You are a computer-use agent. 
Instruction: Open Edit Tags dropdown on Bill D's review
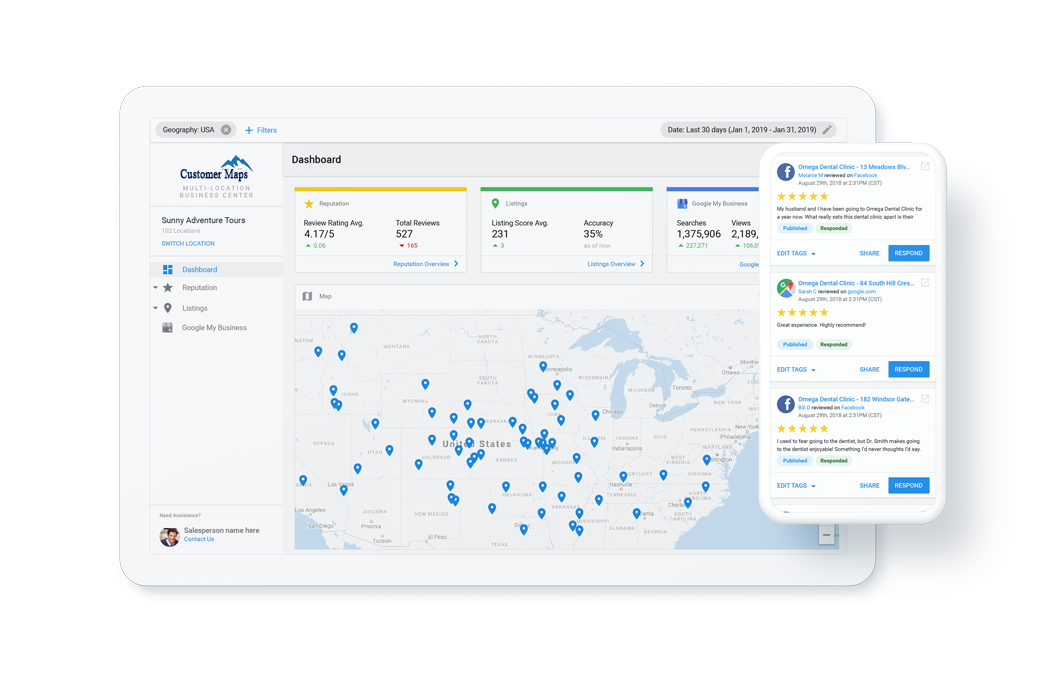[796, 486]
